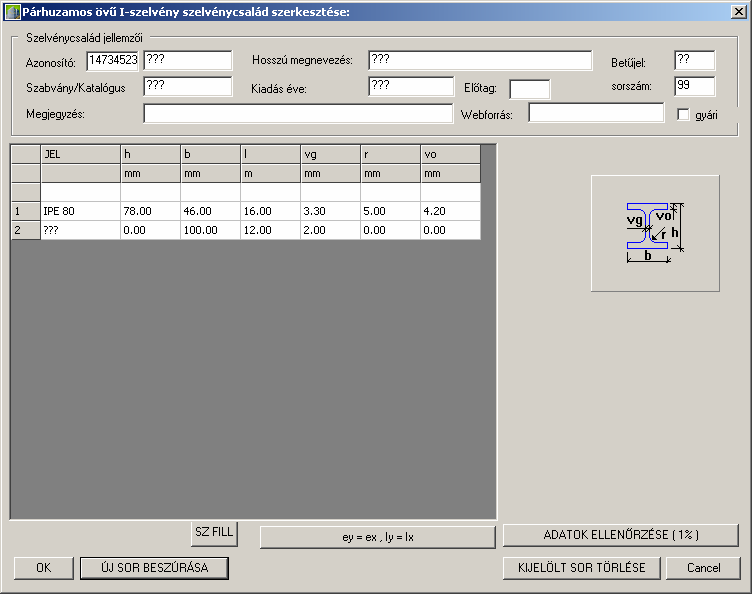The image size is (752, 594).
Task: Click the 16.00 l value cell
Action: click(x=270, y=211)
